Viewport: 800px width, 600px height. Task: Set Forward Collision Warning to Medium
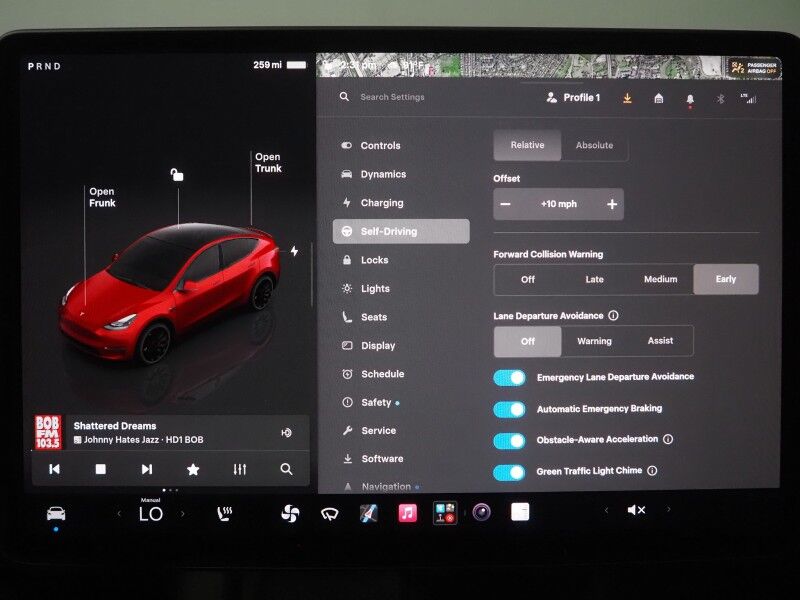[x=660, y=280]
